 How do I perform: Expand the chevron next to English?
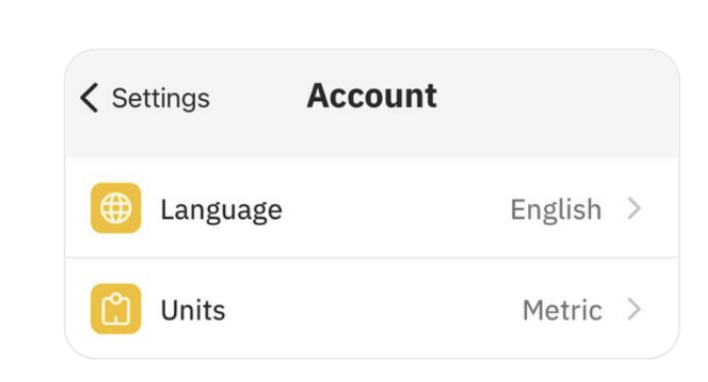pos(635,209)
